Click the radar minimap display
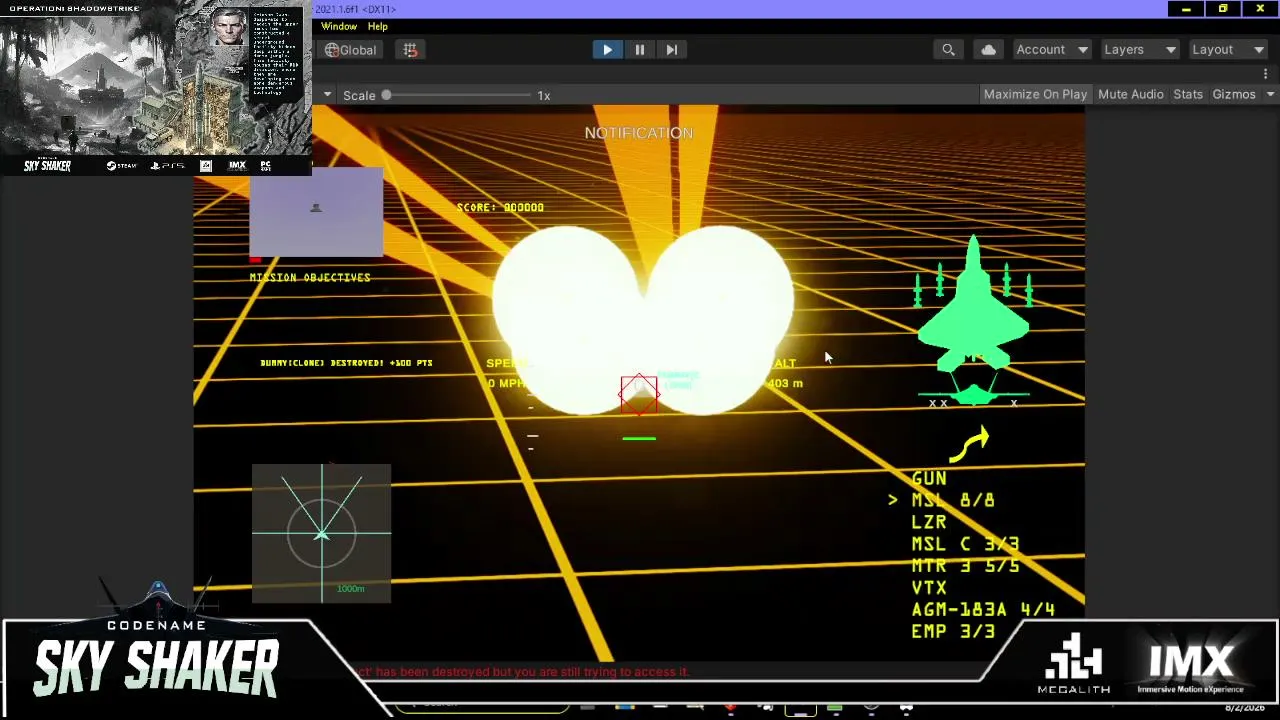Viewport: 1280px width, 720px height. pos(321,534)
